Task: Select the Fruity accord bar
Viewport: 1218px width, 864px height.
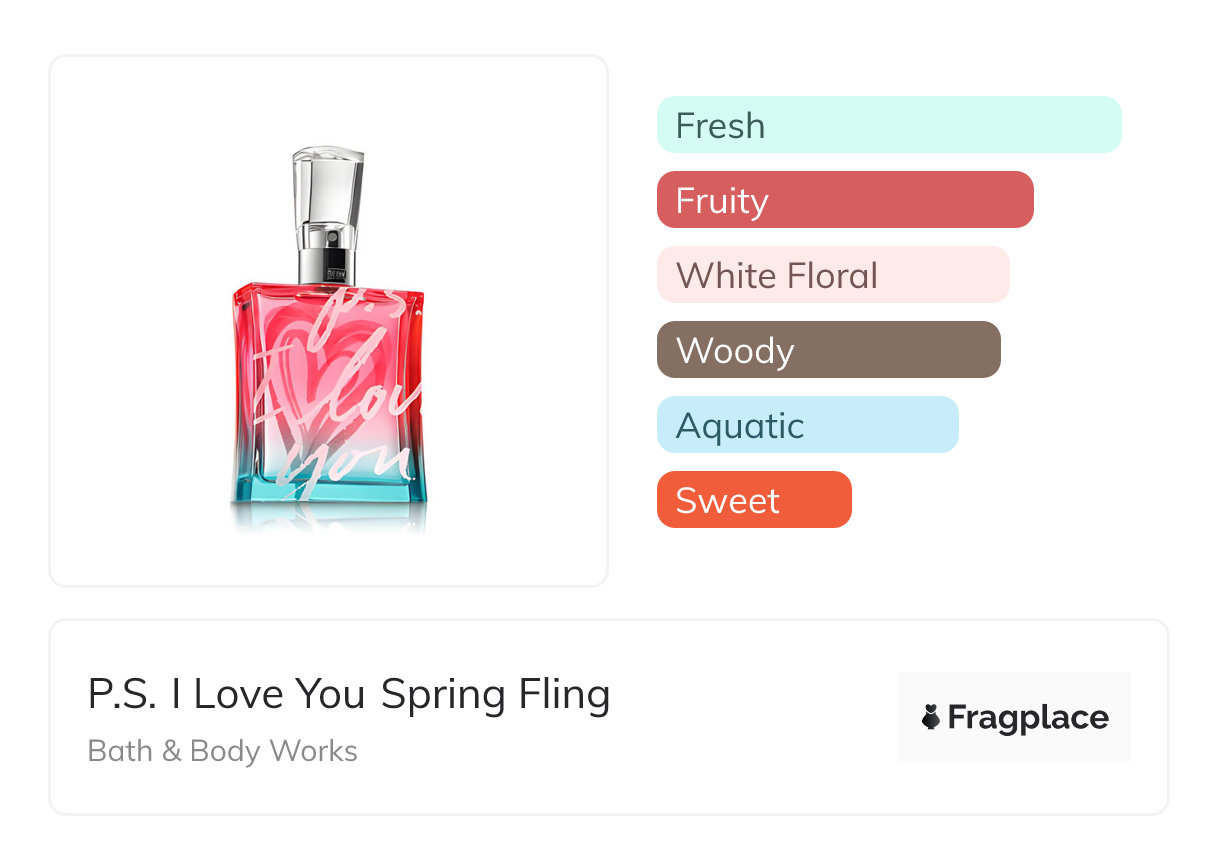Action: tap(844, 200)
